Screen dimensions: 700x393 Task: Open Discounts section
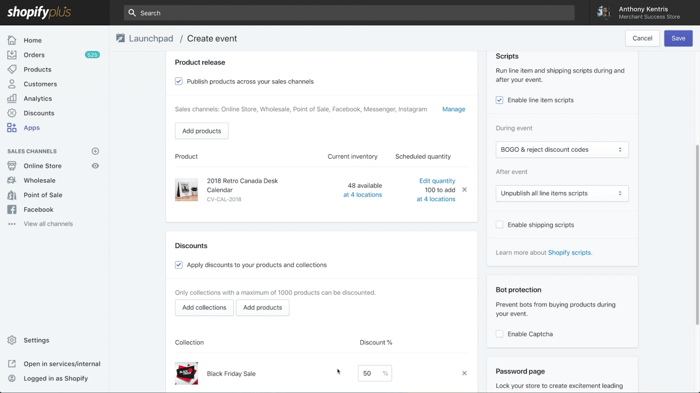pos(39,113)
